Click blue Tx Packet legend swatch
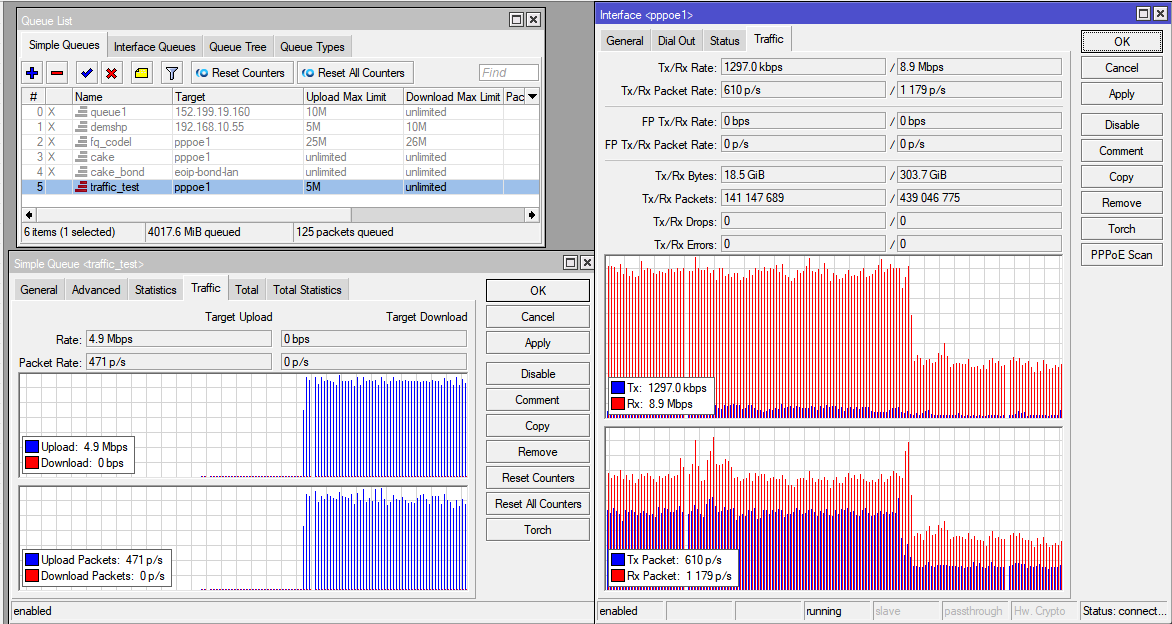The height and width of the screenshot is (624, 1172). tap(617, 560)
